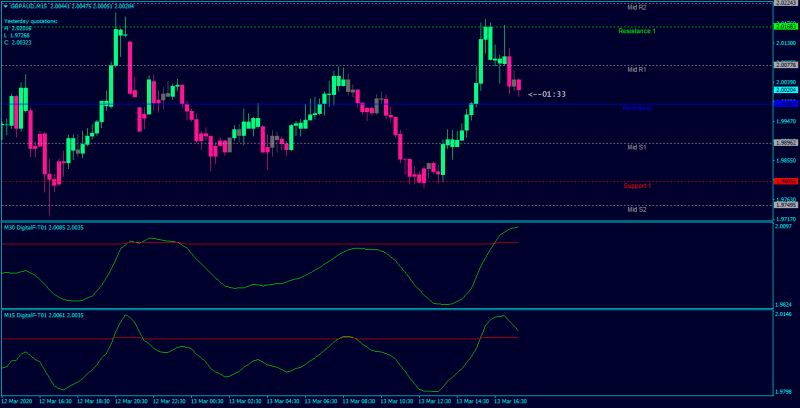Screen dimensions: 800x408
Task: Click the blue 'Pivot level' label
Action: click(637, 108)
